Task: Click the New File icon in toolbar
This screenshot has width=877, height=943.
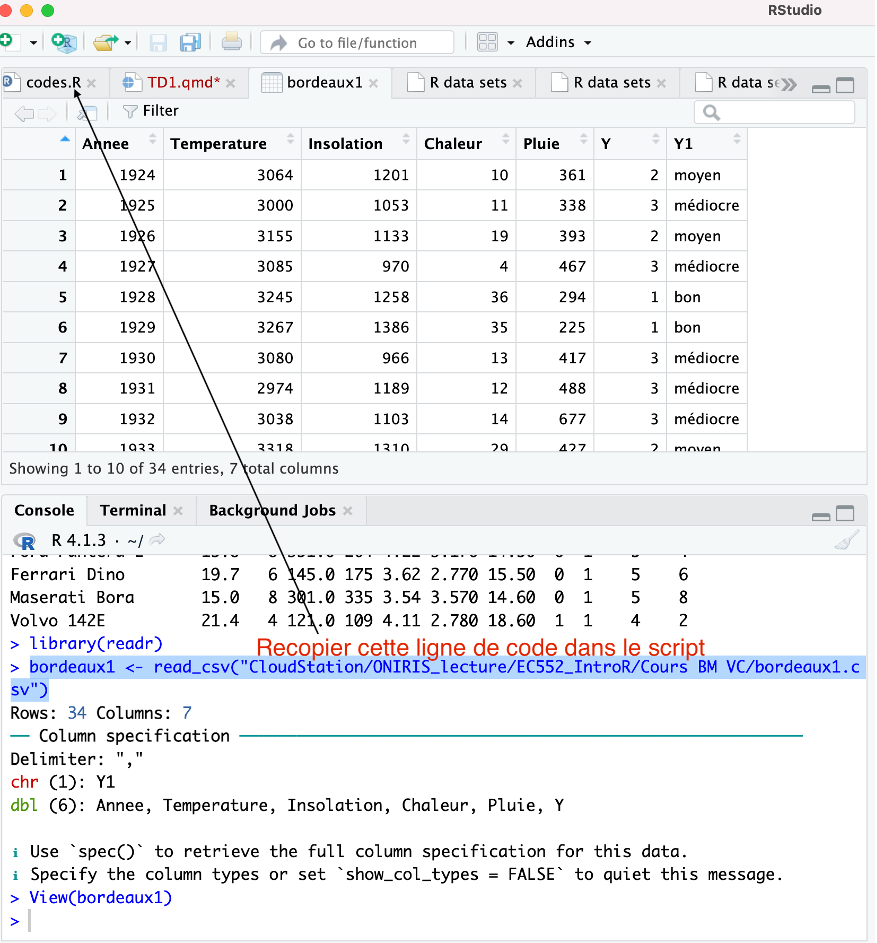Action: 6,41
